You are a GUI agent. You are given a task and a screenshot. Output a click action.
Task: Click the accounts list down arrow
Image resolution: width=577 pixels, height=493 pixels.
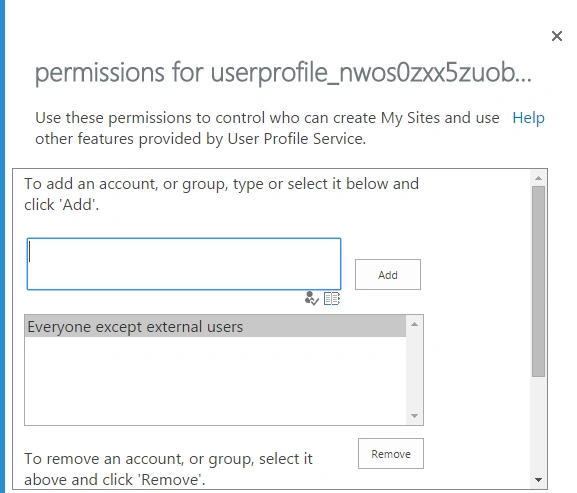click(x=414, y=416)
